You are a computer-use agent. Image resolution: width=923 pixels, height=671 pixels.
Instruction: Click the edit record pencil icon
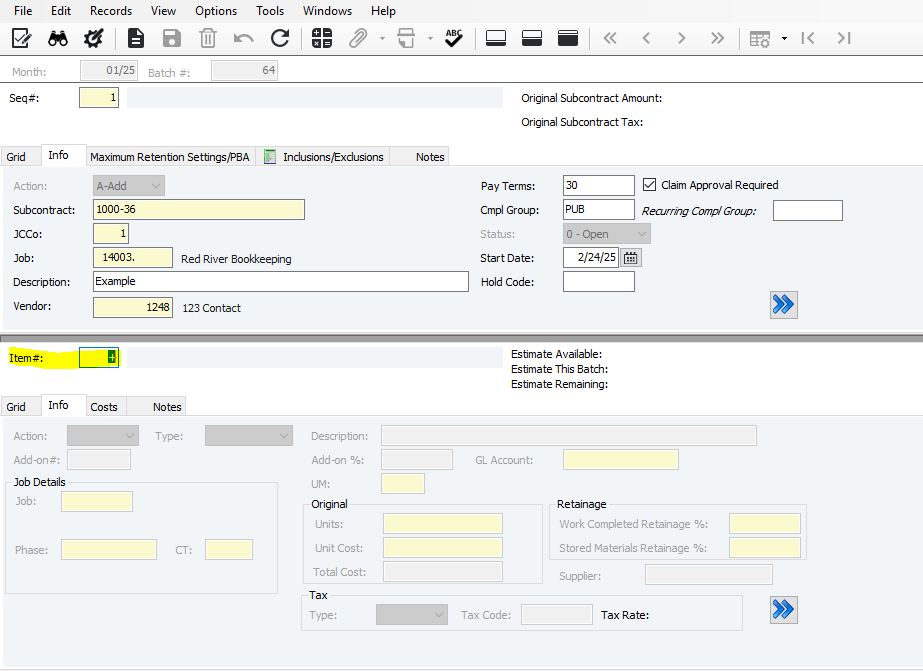pyautogui.click(x=22, y=39)
